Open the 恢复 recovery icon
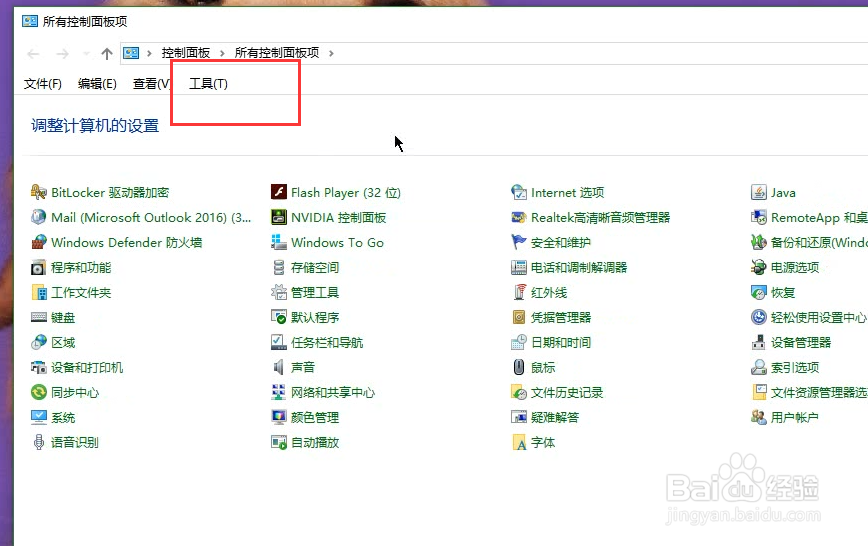The height and width of the screenshot is (546, 868). point(758,292)
